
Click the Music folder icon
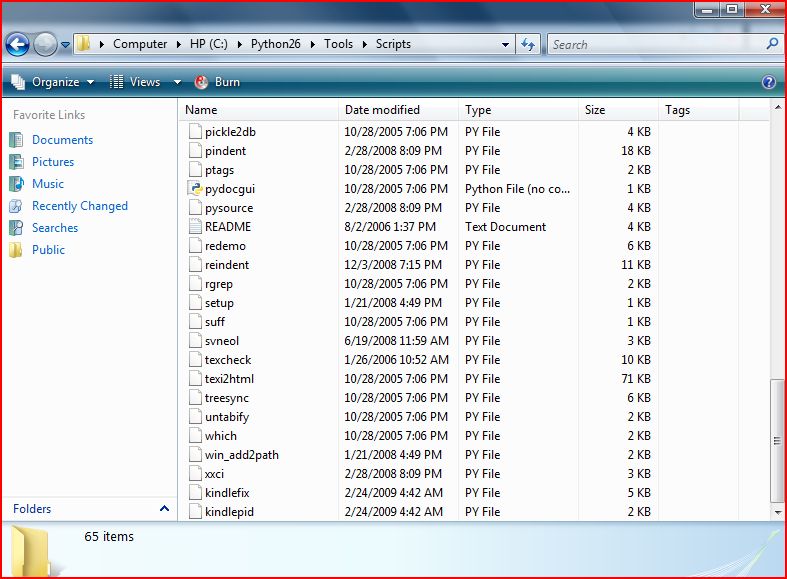(15, 184)
